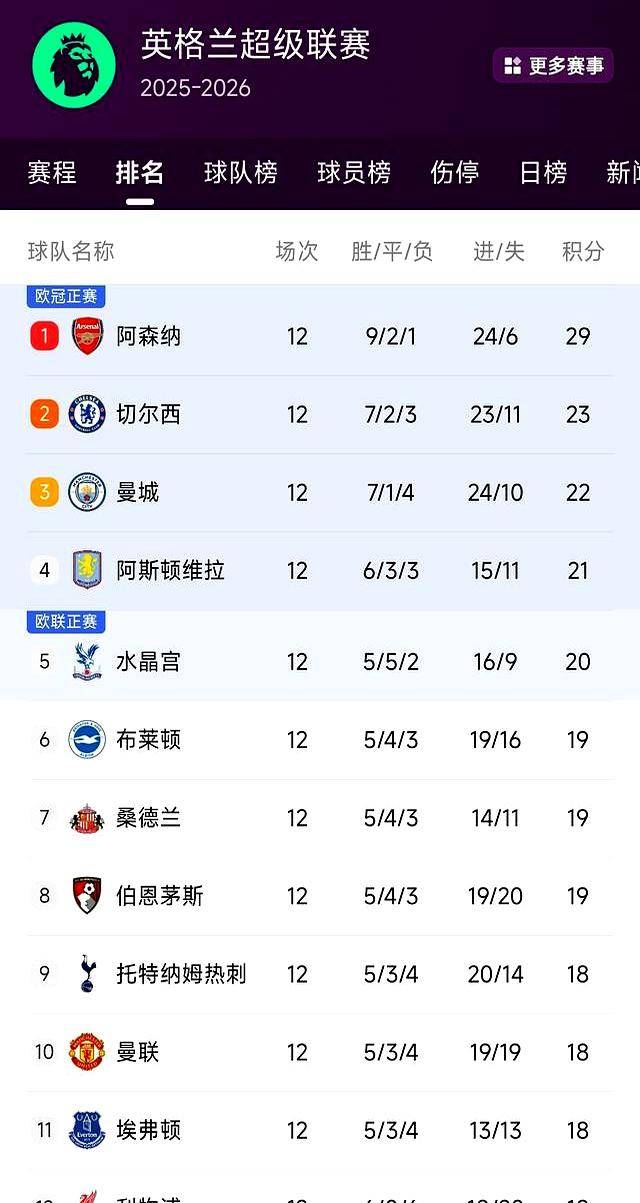Select the 伤停 tab
The width and height of the screenshot is (640, 1203).
pos(454,173)
